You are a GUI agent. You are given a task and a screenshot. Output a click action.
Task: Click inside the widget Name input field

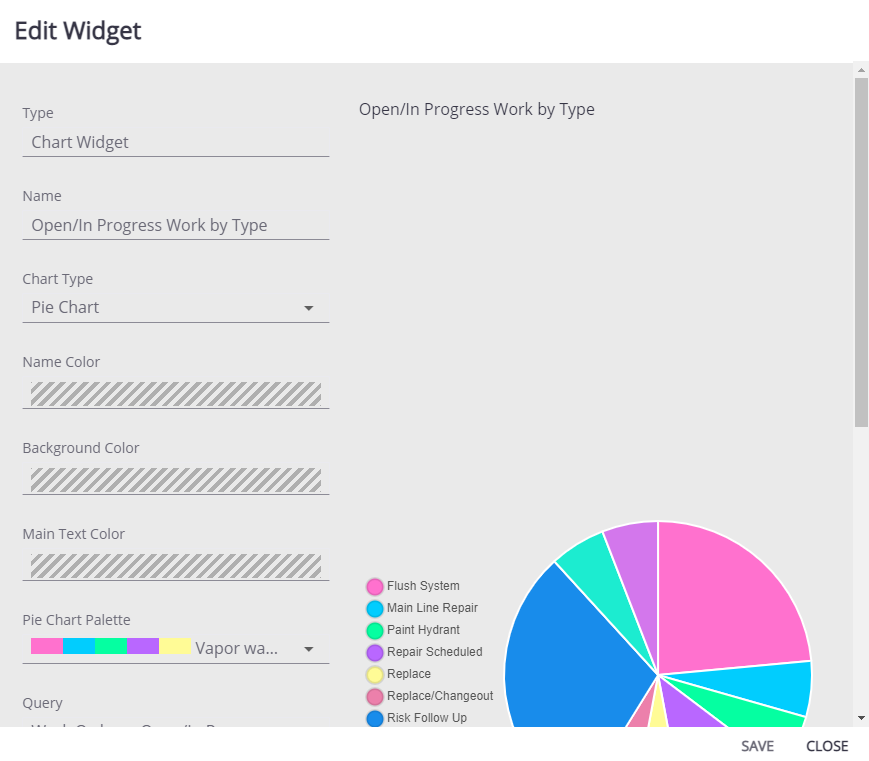(x=176, y=225)
